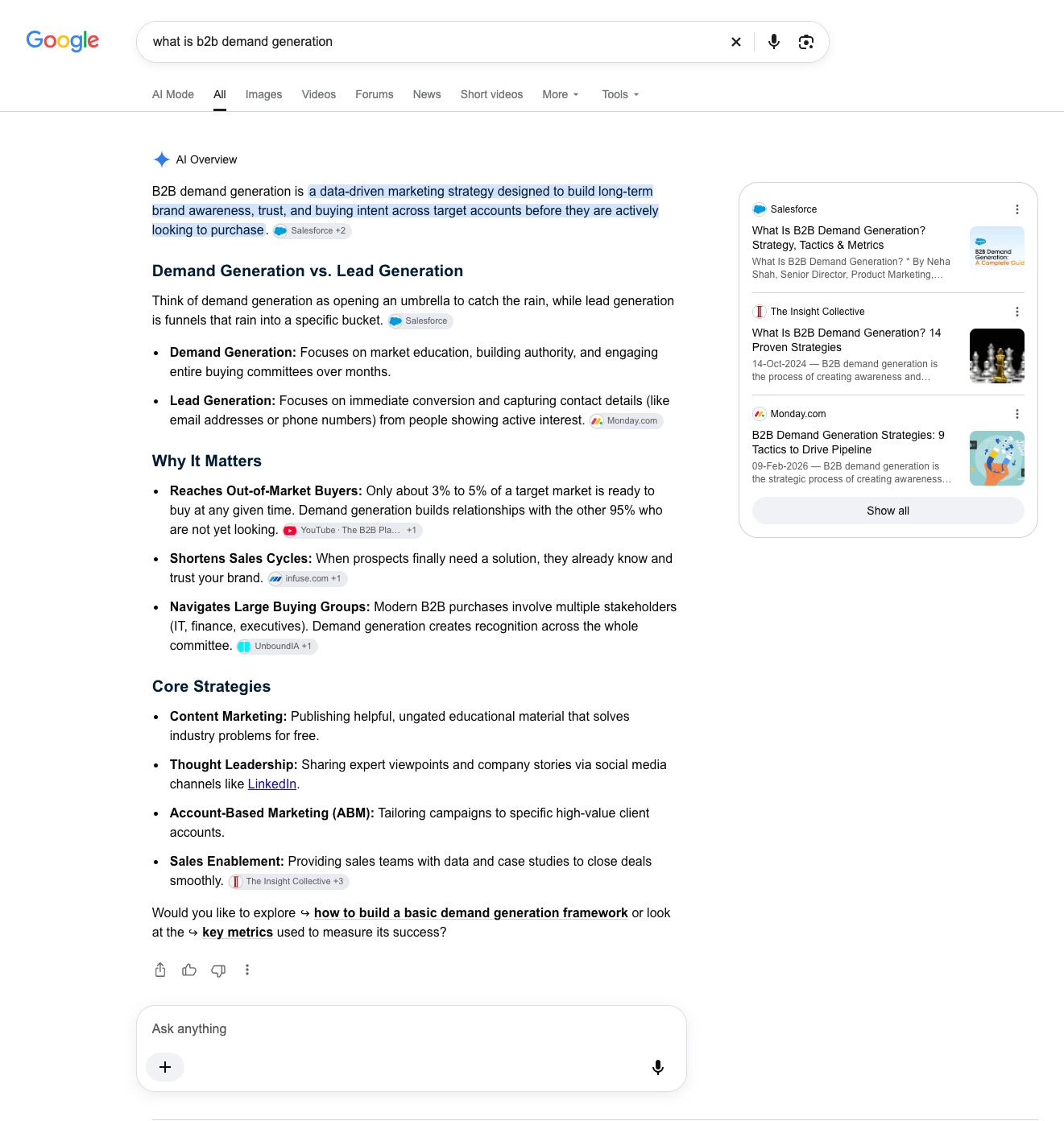This screenshot has height=1121, width=1064.
Task: Switch to the News tab
Action: coord(427,94)
